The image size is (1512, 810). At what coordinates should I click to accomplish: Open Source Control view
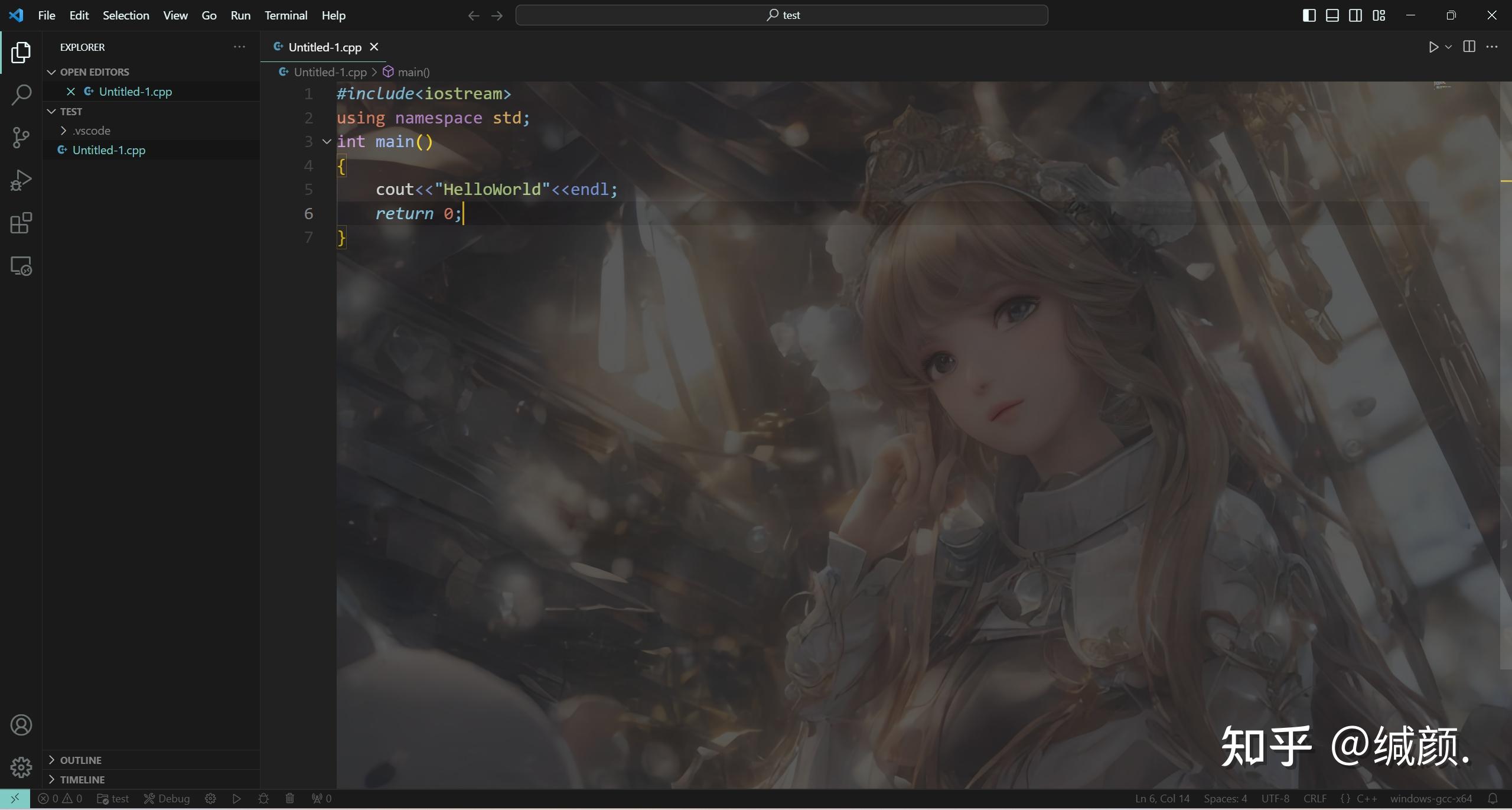coord(21,137)
